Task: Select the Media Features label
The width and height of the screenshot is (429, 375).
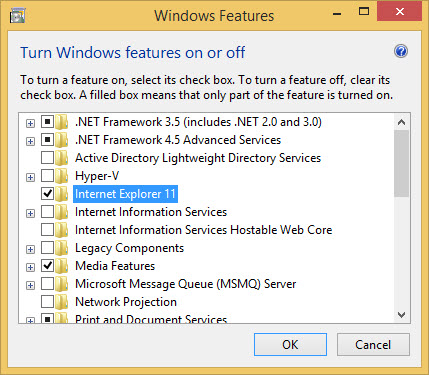Action: click(x=115, y=266)
